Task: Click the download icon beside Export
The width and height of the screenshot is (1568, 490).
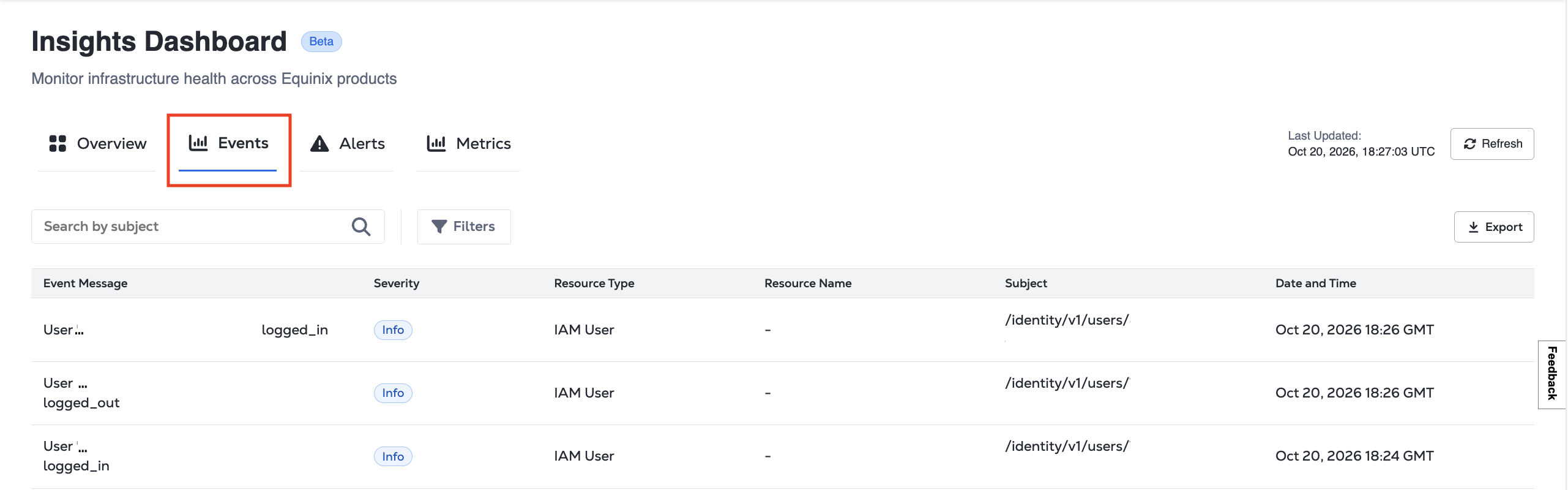Action: pos(1473,227)
